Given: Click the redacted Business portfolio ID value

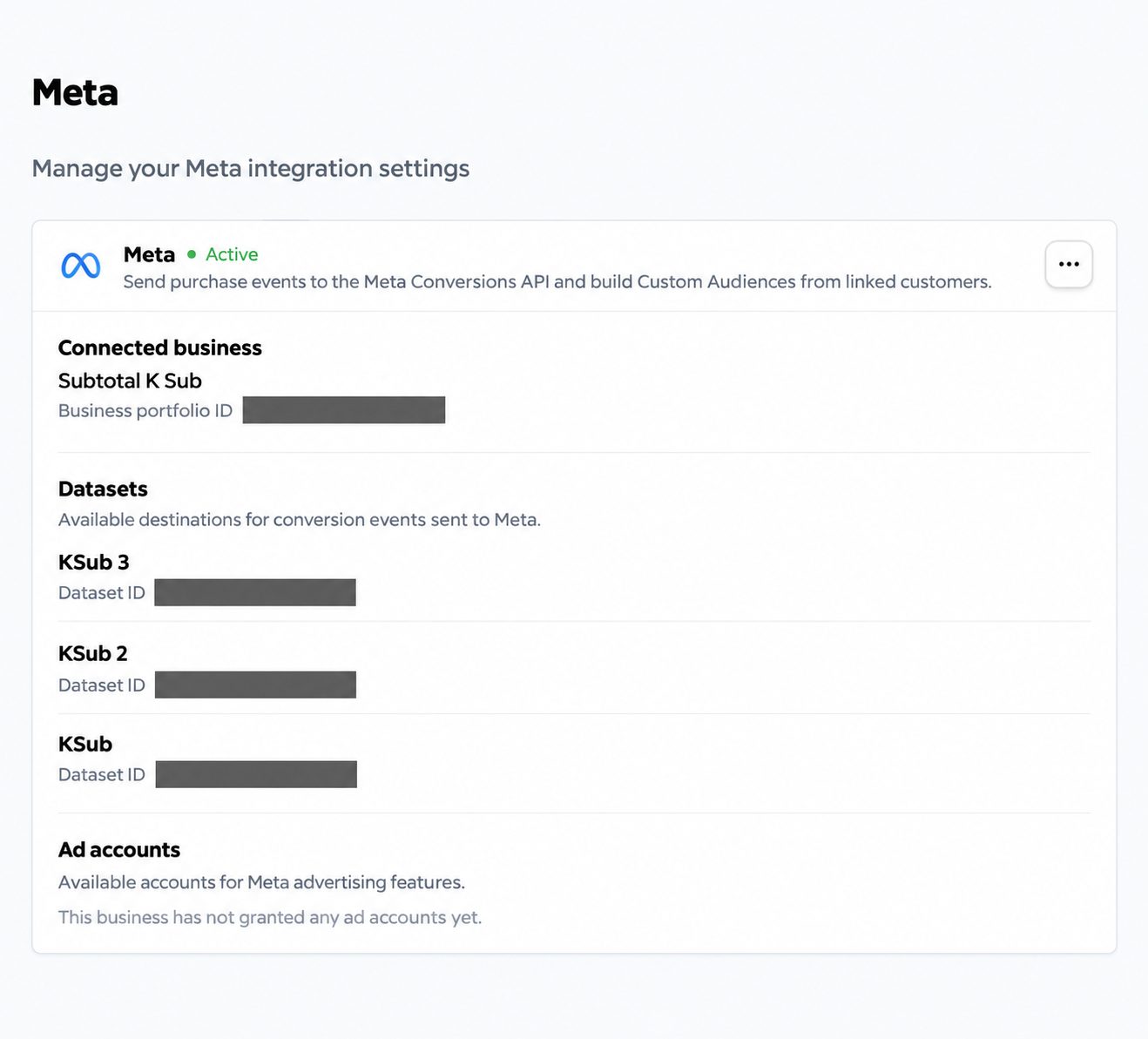Looking at the screenshot, I should click(x=344, y=410).
